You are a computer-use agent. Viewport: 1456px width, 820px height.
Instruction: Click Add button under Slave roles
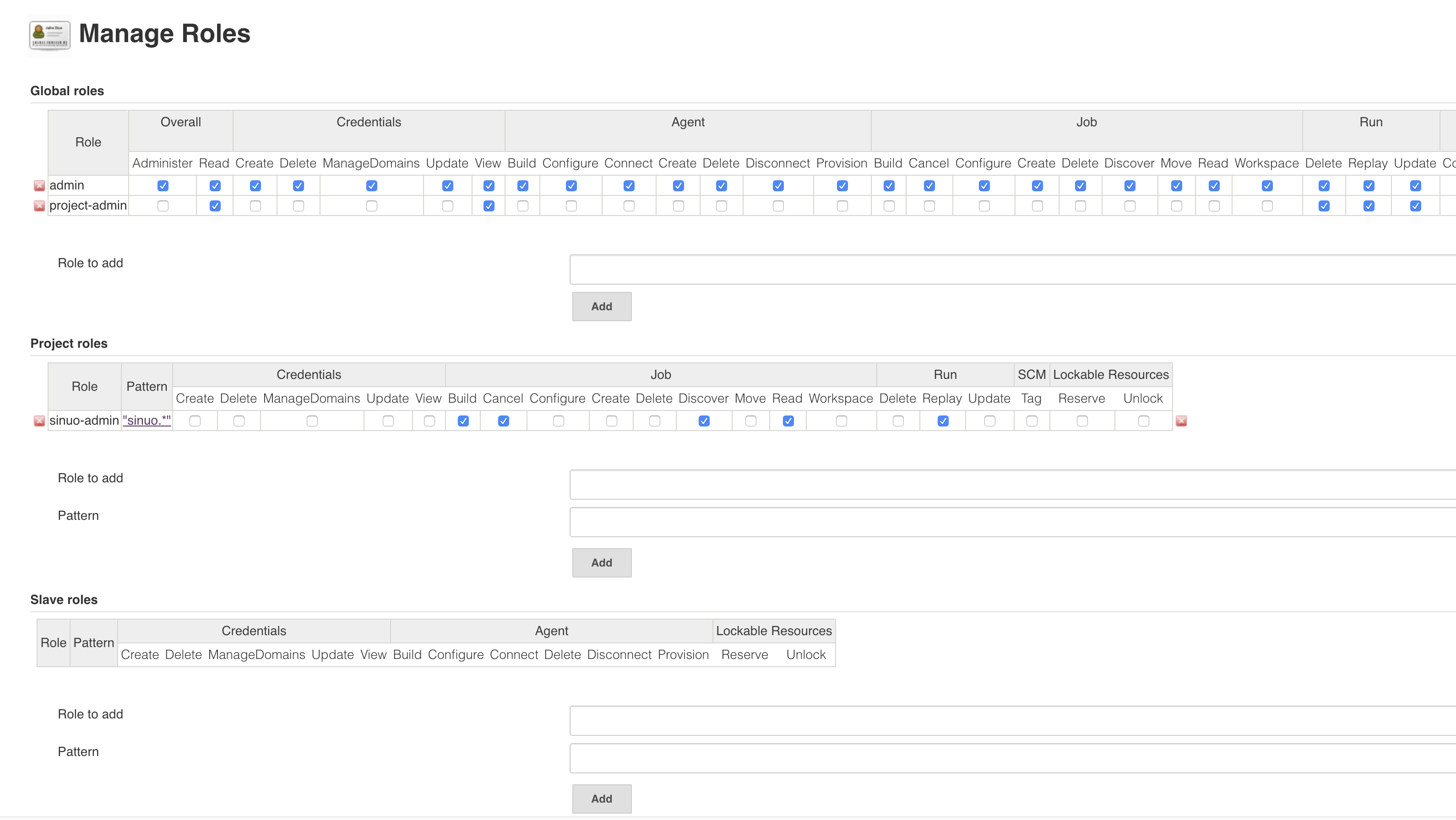(x=601, y=799)
